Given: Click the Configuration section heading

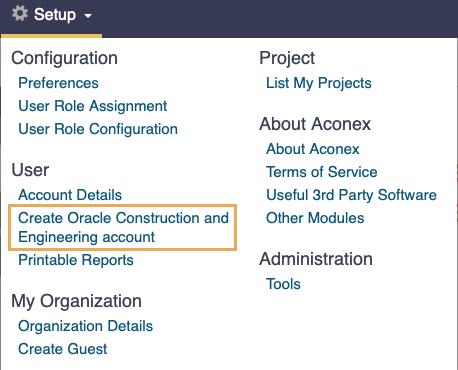Looking at the screenshot, I should point(64,58).
